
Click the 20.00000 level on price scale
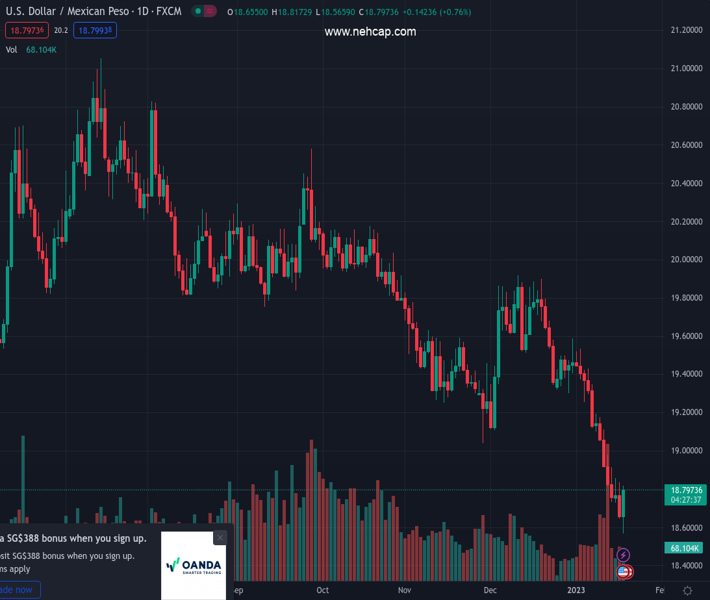684,260
